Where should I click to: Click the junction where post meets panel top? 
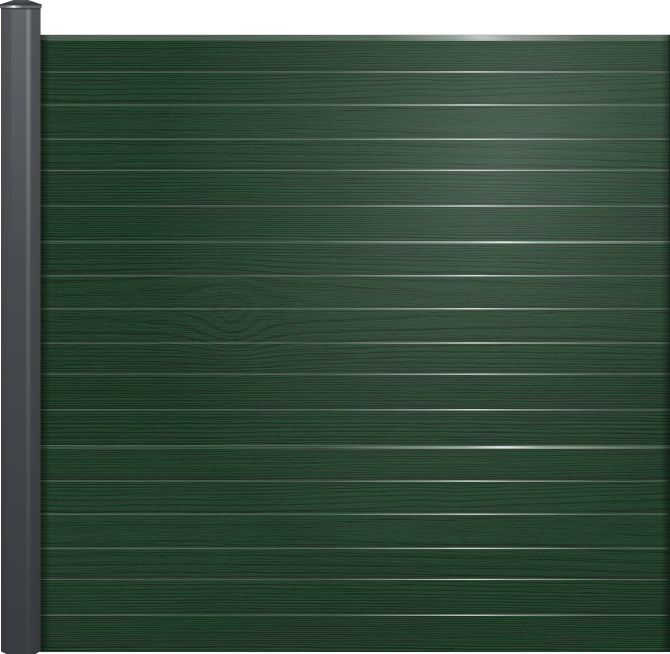click(41, 36)
